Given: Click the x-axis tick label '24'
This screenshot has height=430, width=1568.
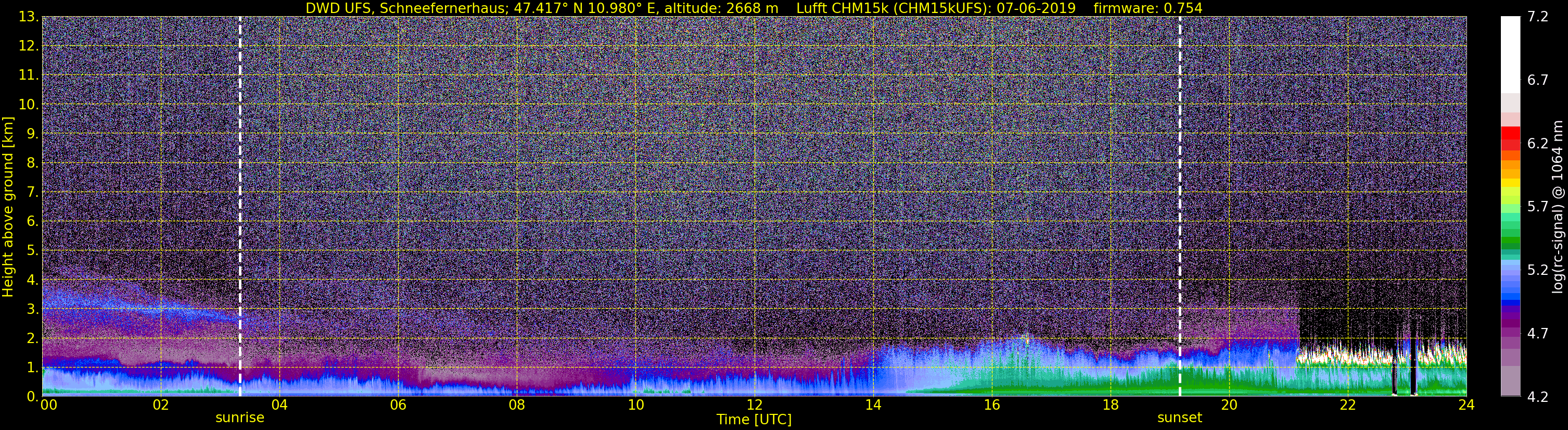Looking at the screenshot, I should click(1467, 405).
